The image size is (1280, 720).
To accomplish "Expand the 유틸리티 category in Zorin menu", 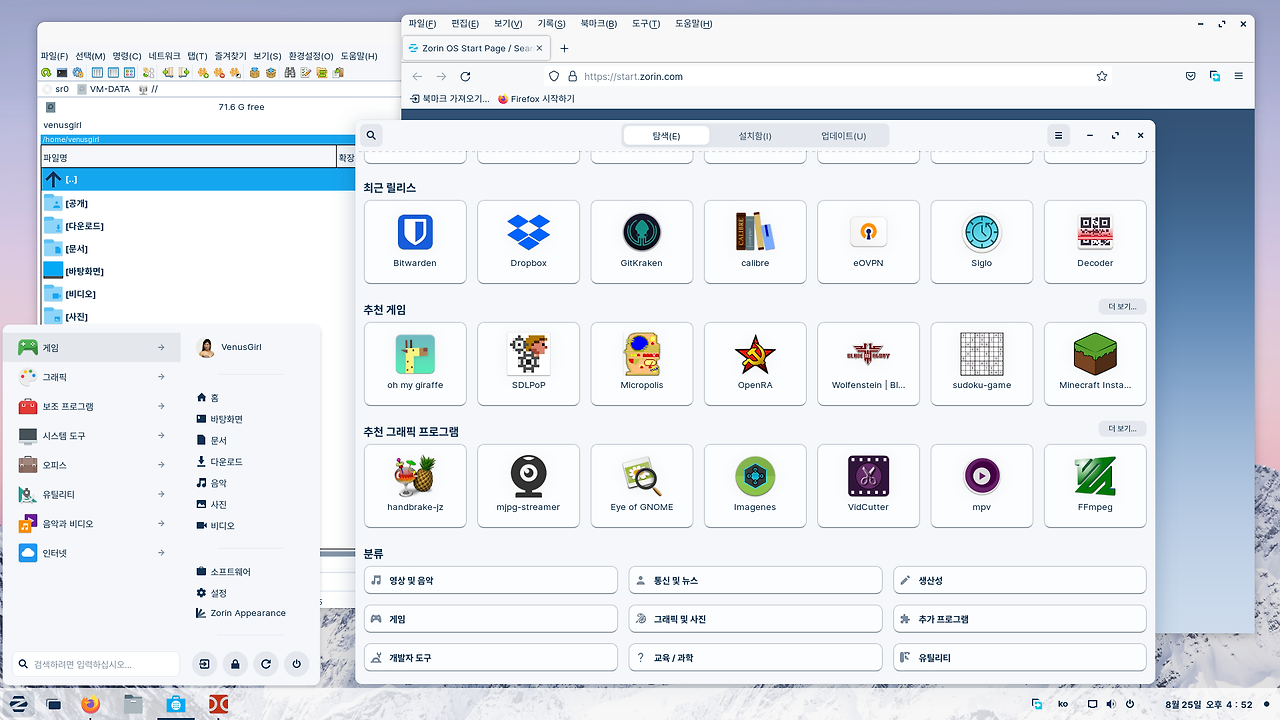I will 92,494.
